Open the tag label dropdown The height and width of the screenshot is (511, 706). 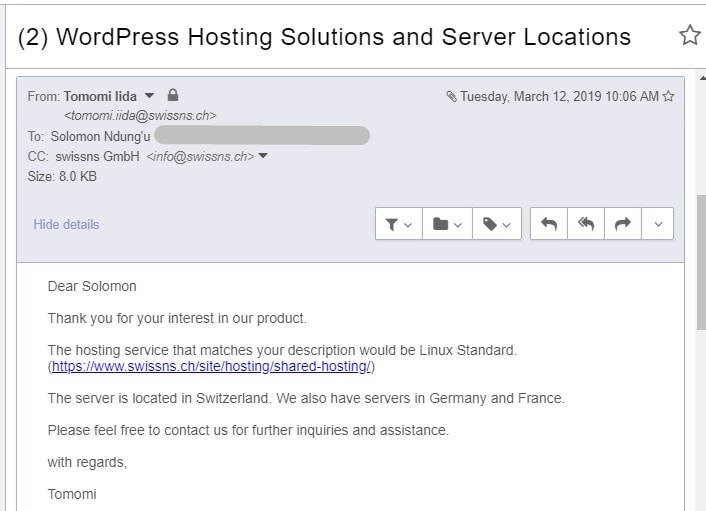[x=497, y=224]
